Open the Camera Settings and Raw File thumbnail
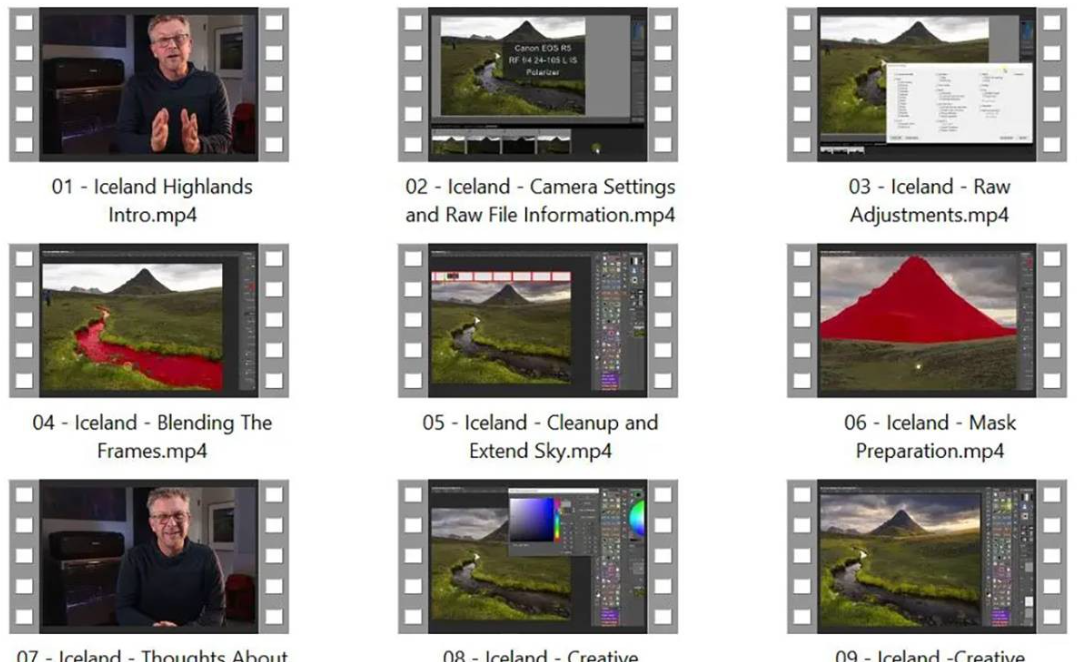 point(538,85)
